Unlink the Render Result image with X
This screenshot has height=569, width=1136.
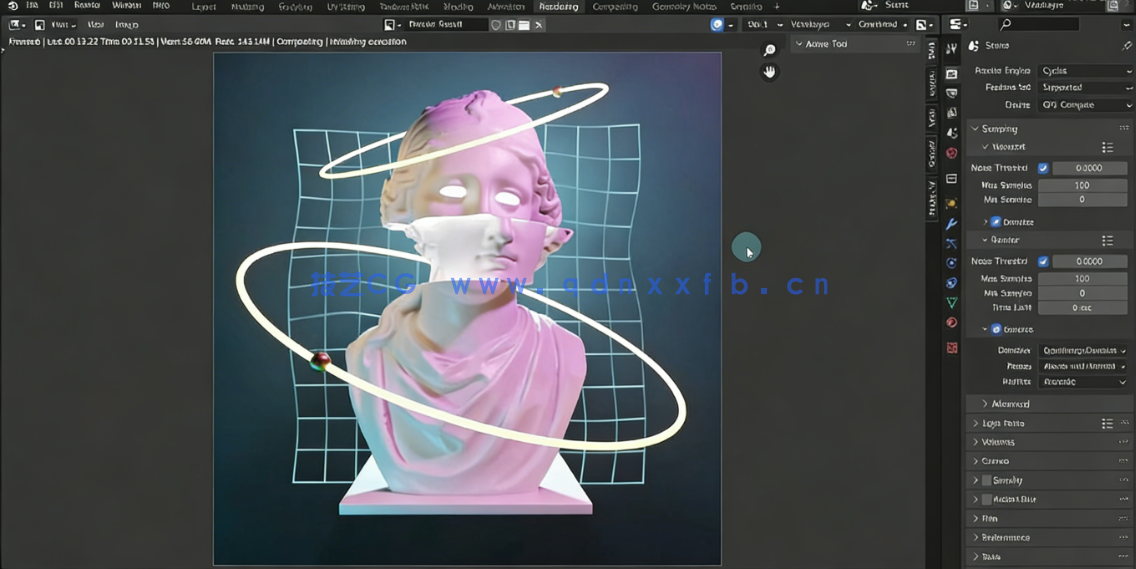click(538, 25)
